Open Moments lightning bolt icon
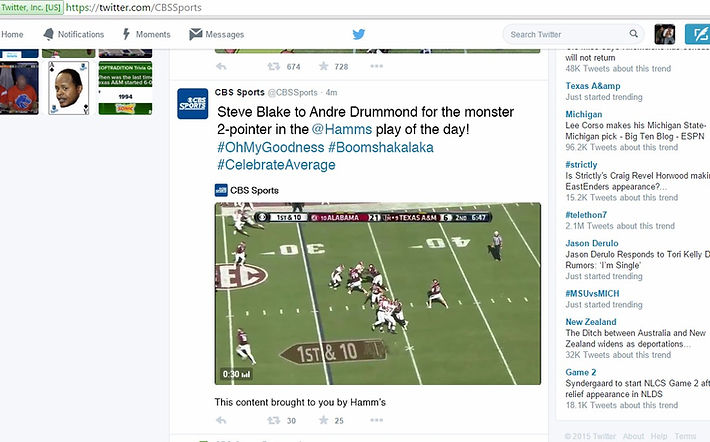710x442 pixels. click(126, 34)
